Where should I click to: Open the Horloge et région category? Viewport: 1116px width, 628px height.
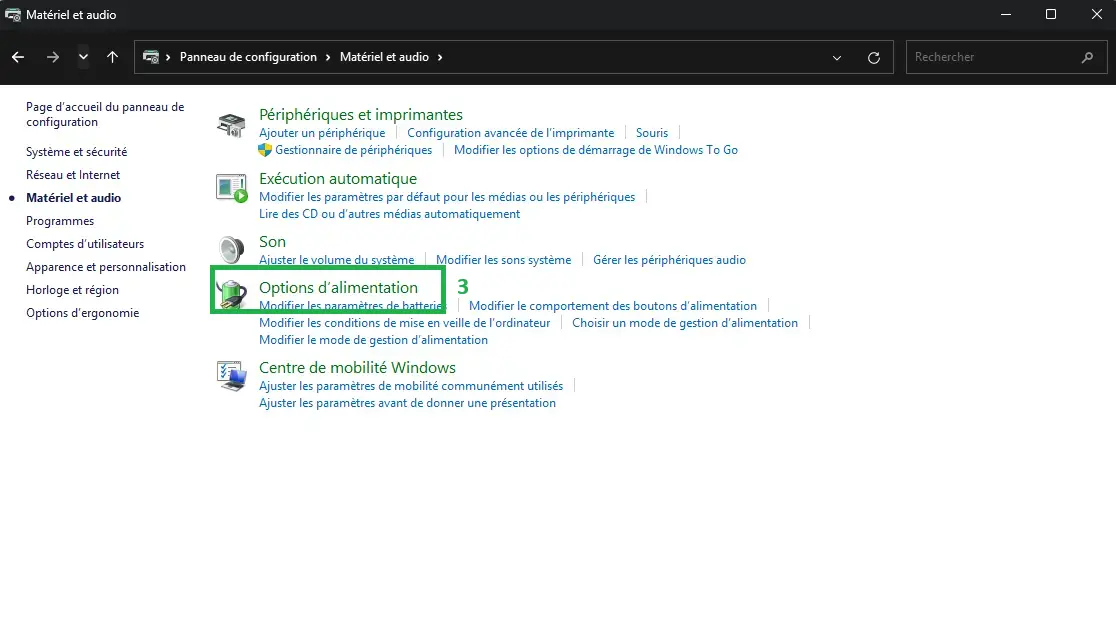click(72, 290)
